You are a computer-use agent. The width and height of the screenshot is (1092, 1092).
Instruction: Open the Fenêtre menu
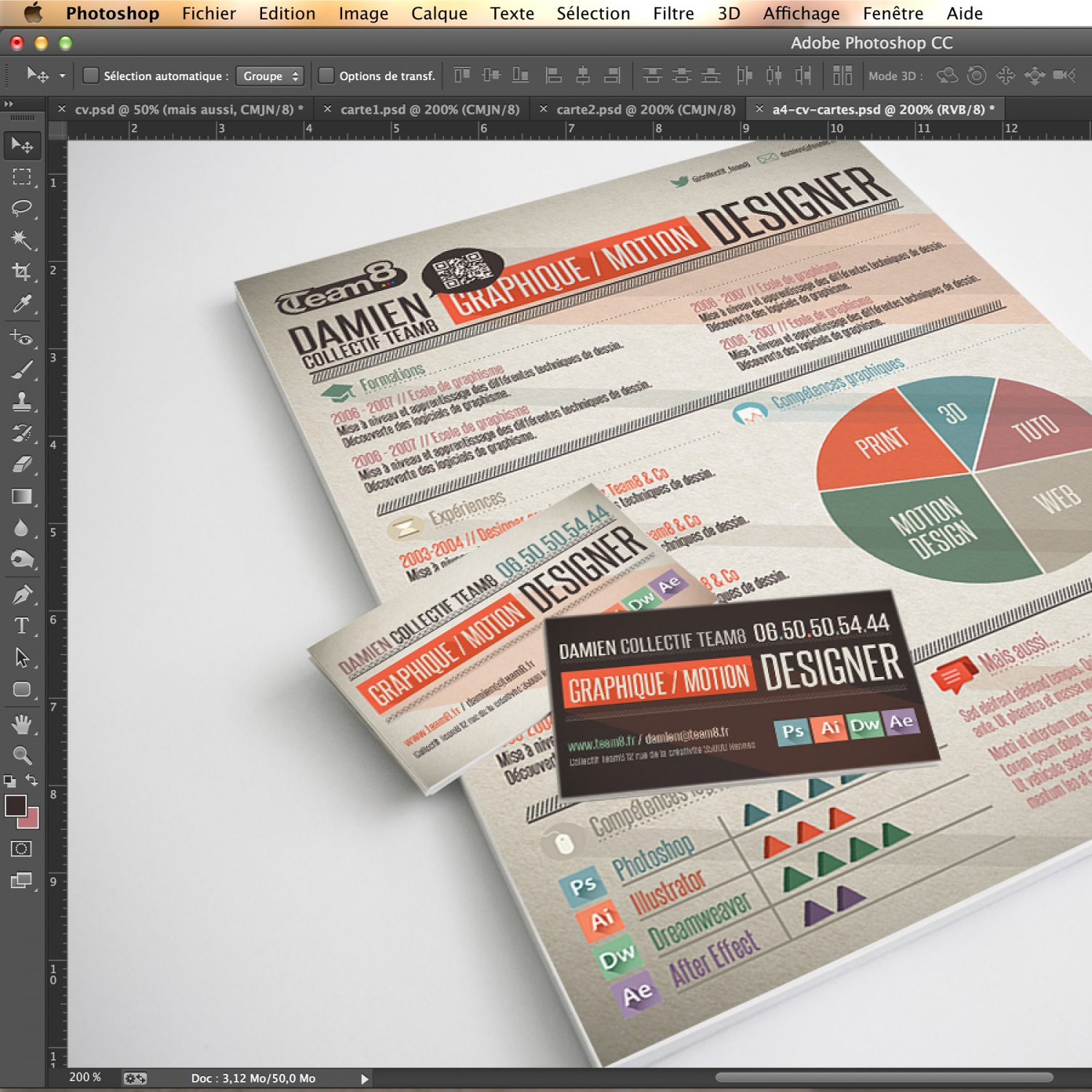[x=893, y=13]
